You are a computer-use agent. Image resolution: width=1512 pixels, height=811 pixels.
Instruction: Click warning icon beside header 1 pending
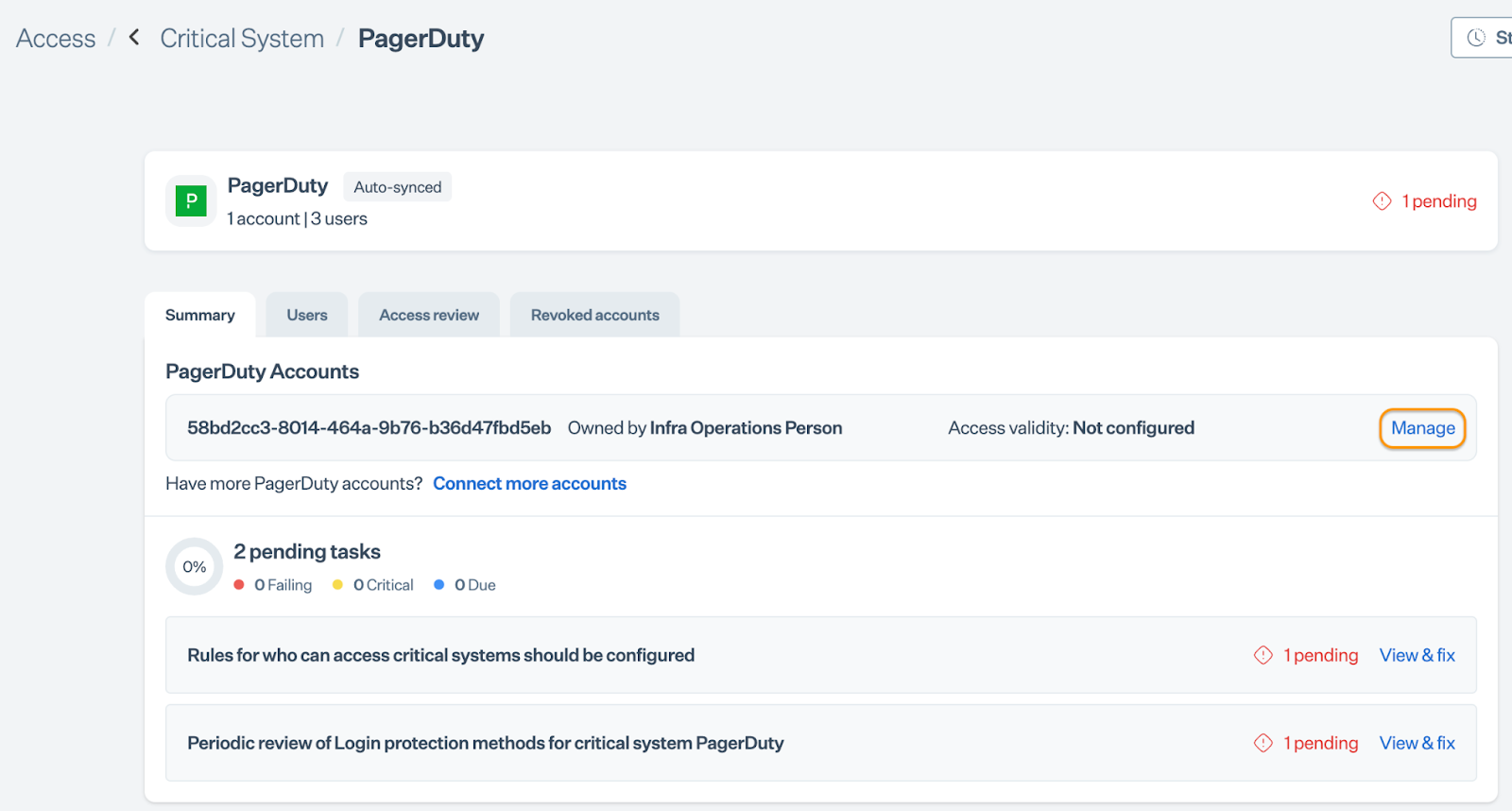[1382, 201]
